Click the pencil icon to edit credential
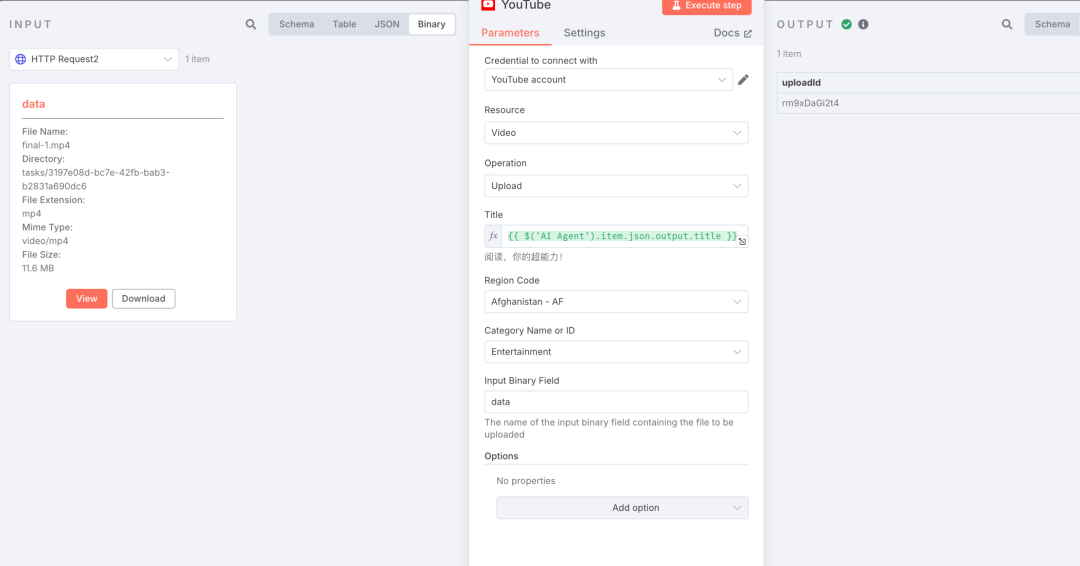Screen dimensions: 1080x566 click(743, 80)
